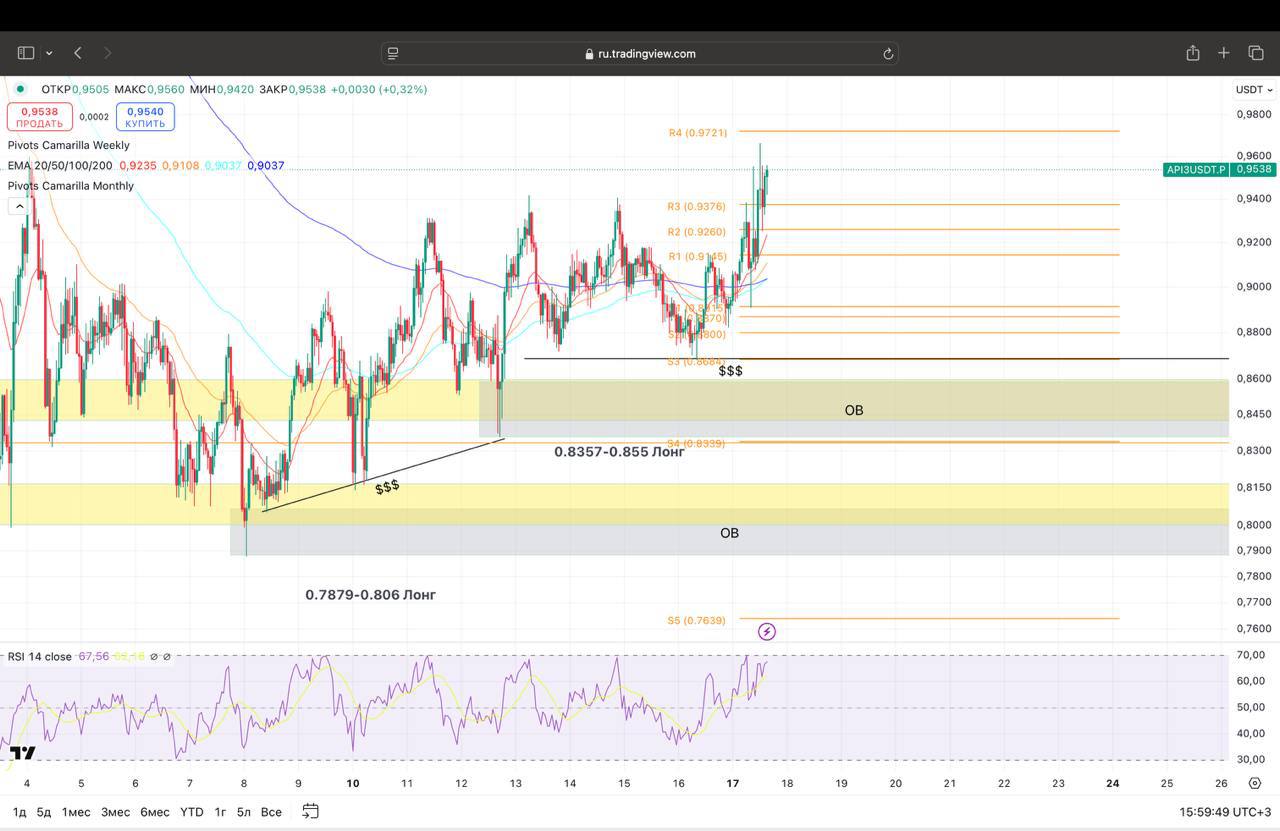Click the first ∅ symbol in RSI legend
The width and height of the screenshot is (1280, 831).
pos(154,657)
